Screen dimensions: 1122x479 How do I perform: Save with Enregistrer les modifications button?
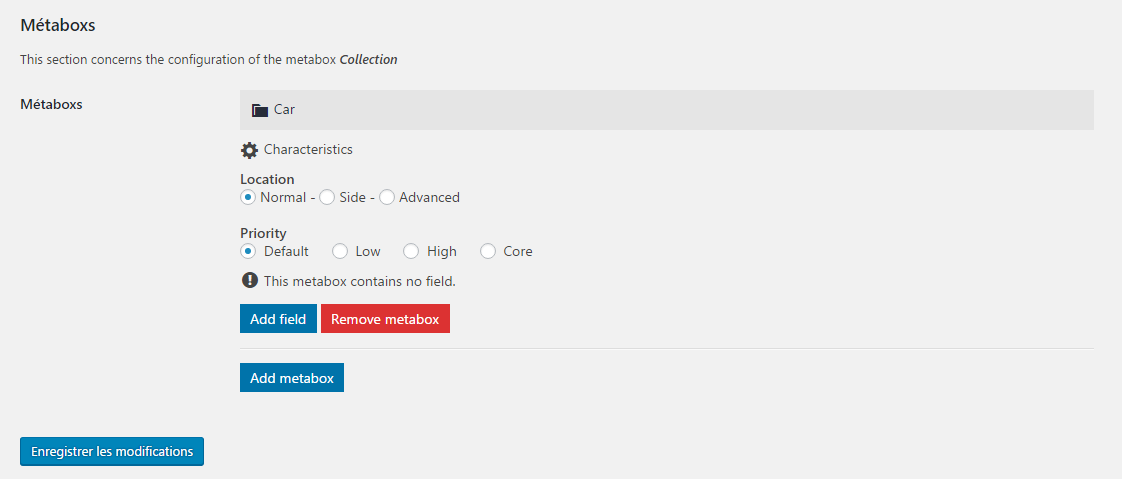pos(112,452)
